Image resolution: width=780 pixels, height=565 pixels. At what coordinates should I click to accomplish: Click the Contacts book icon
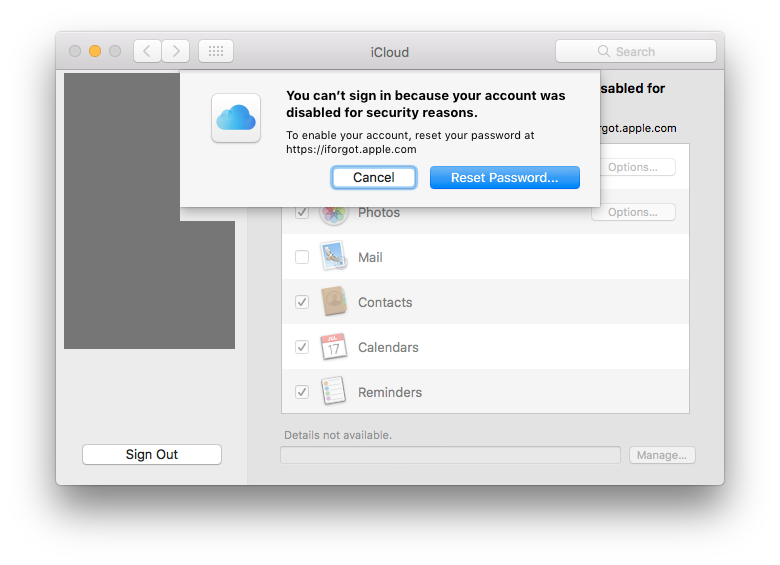[x=334, y=301]
